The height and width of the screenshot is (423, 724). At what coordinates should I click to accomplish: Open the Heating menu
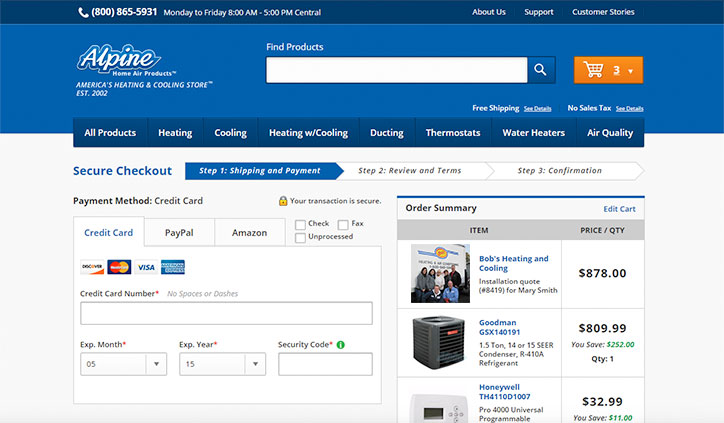coord(175,133)
